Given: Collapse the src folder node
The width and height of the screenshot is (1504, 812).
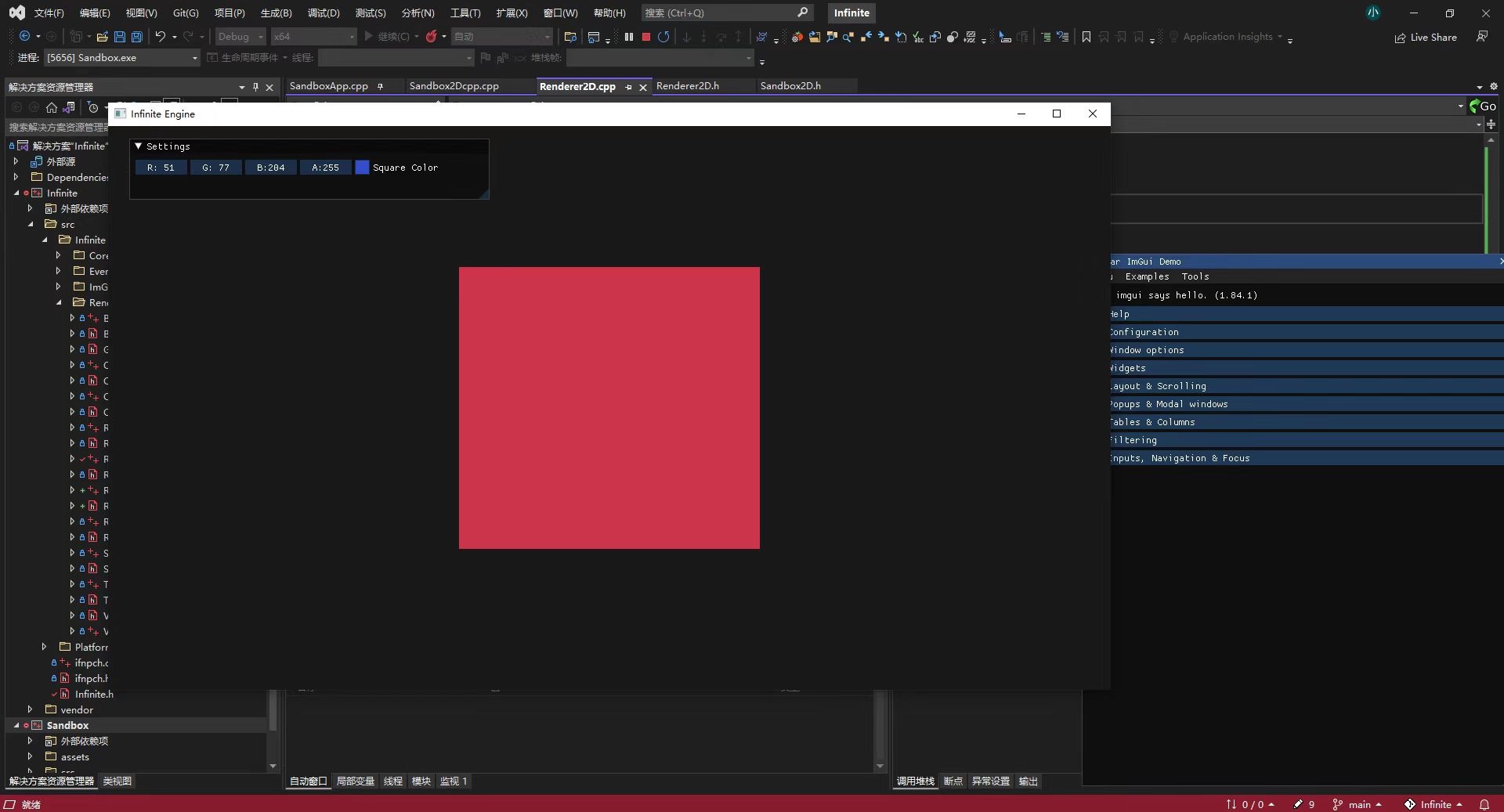Looking at the screenshot, I should pyautogui.click(x=31, y=224).
